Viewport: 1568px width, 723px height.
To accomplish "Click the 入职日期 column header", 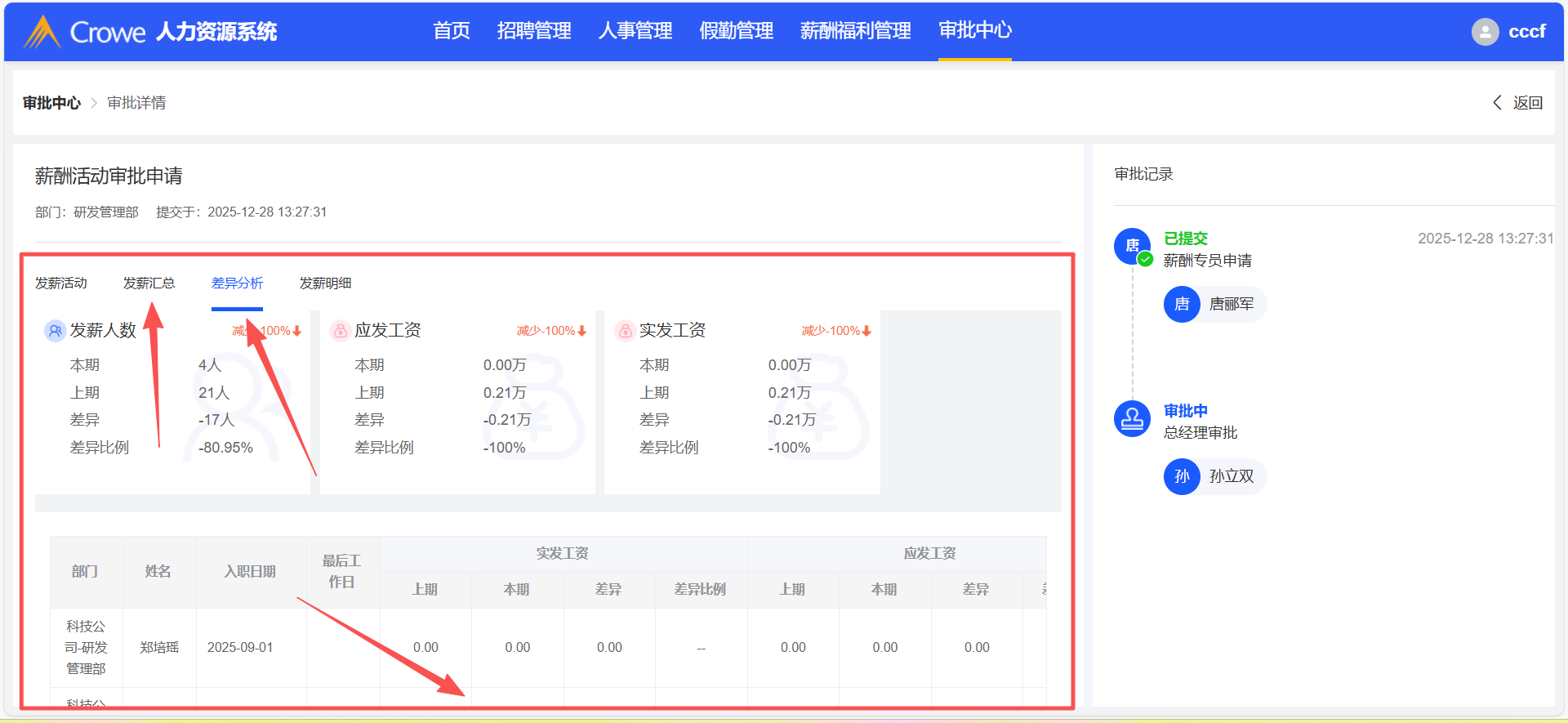I will tap(251, 572).
